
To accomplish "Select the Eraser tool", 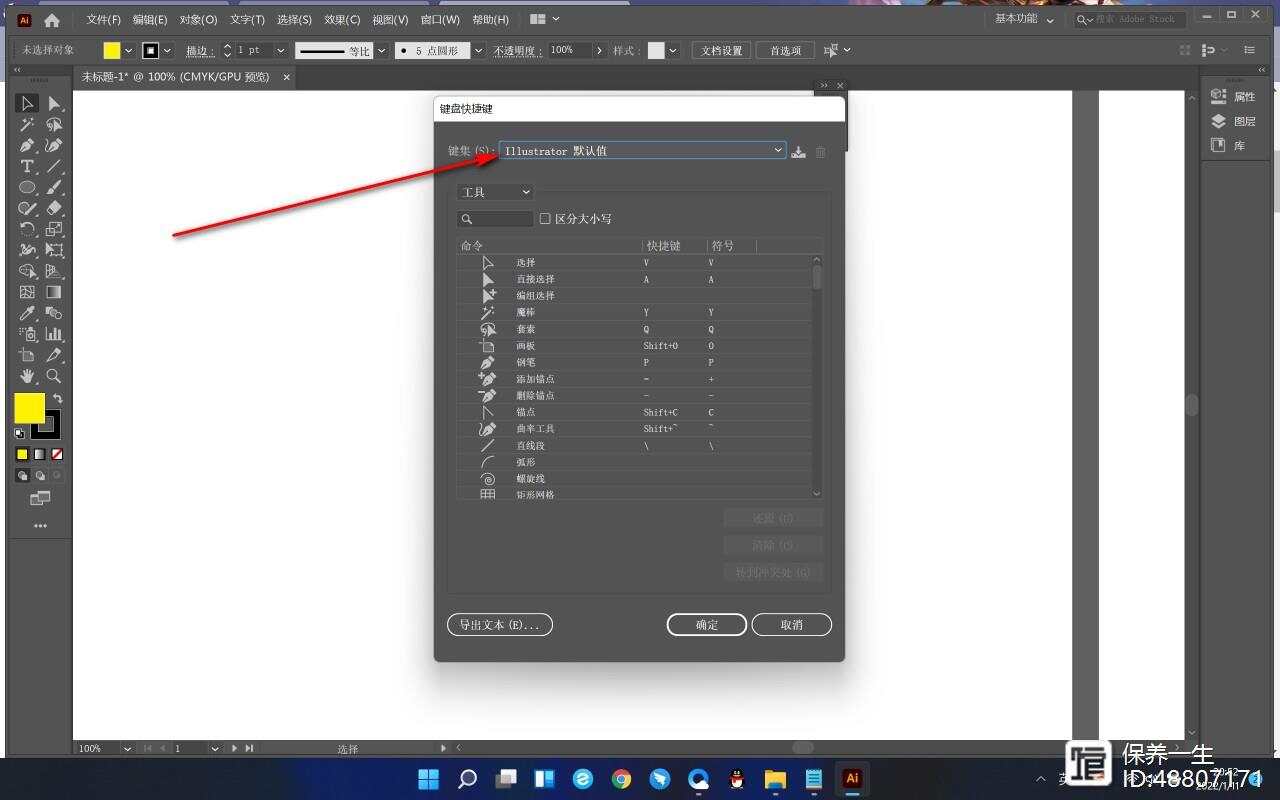I will [54, 209].
